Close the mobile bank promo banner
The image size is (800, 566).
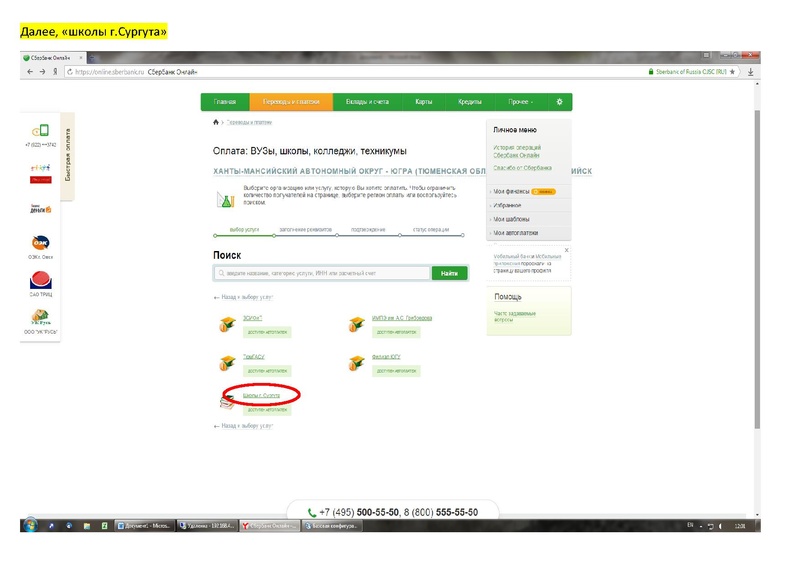(566, 250)
